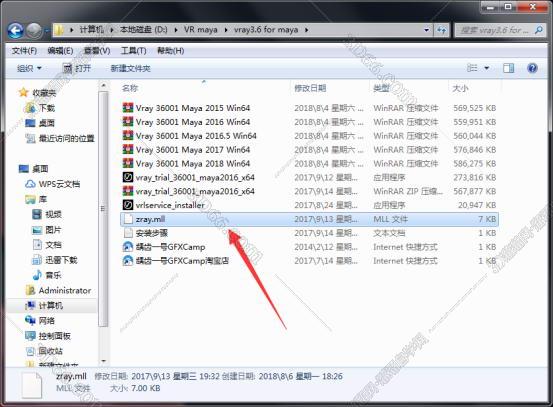This screenshot has height=407, width=553.
Task: Select 最近访问的位置 in sidebar
Action: 66,138
